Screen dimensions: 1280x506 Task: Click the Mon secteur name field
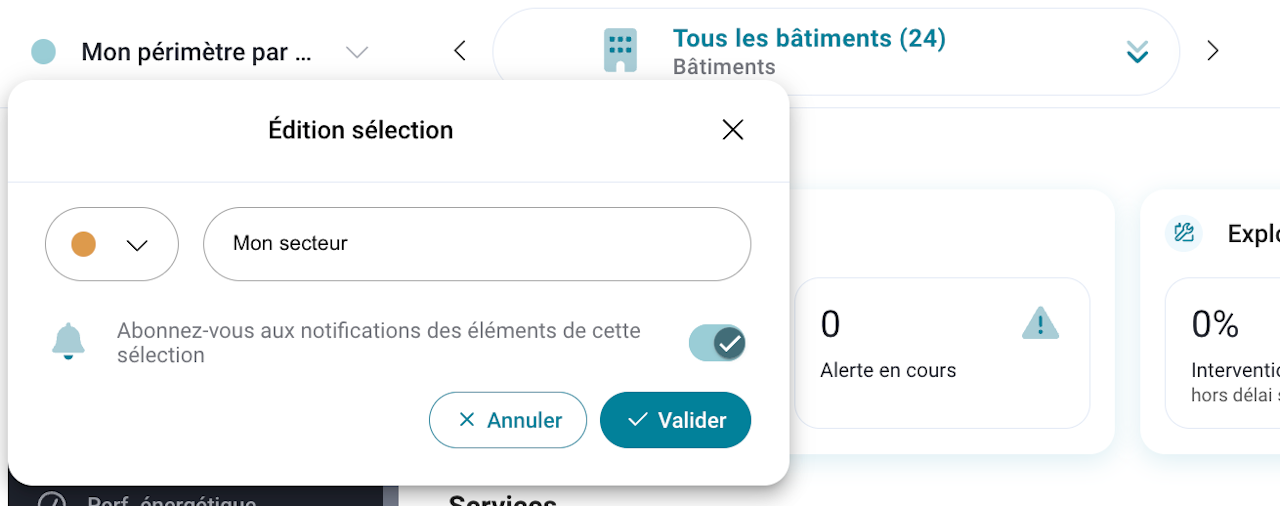coord(476,244)
